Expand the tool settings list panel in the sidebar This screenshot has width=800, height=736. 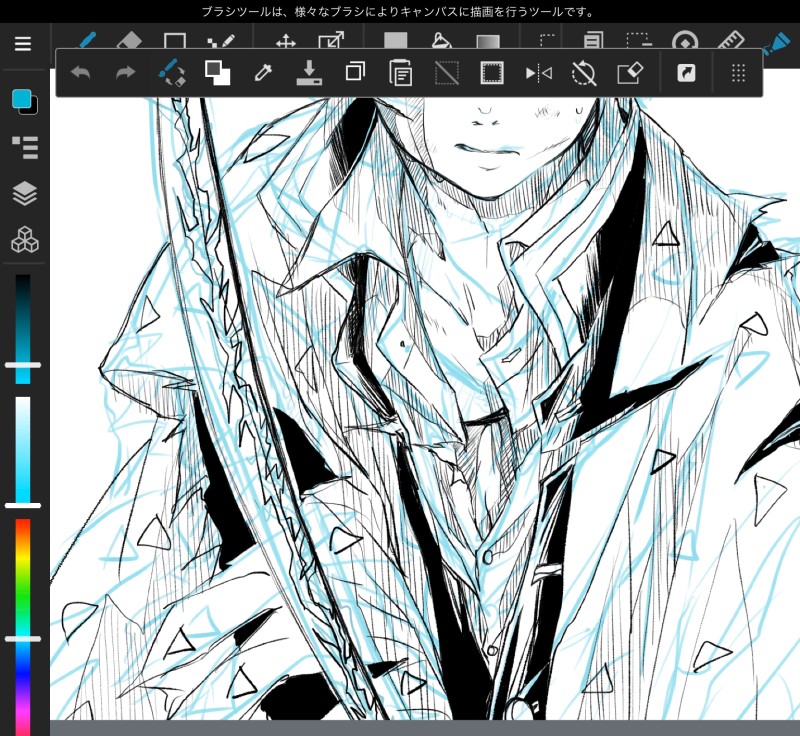coord(24,148)
